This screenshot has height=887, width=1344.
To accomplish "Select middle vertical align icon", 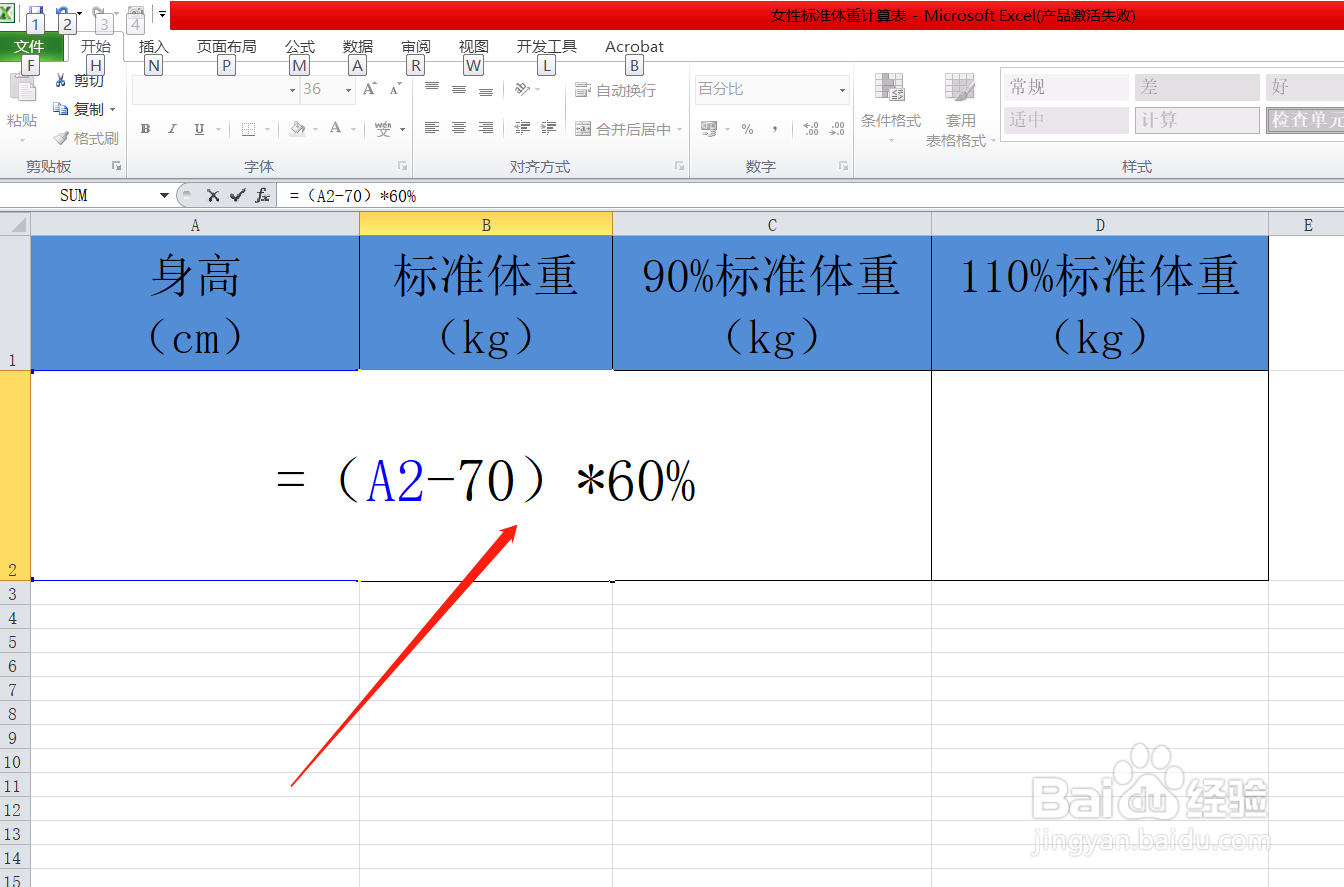I will click(x=459, y=89).
